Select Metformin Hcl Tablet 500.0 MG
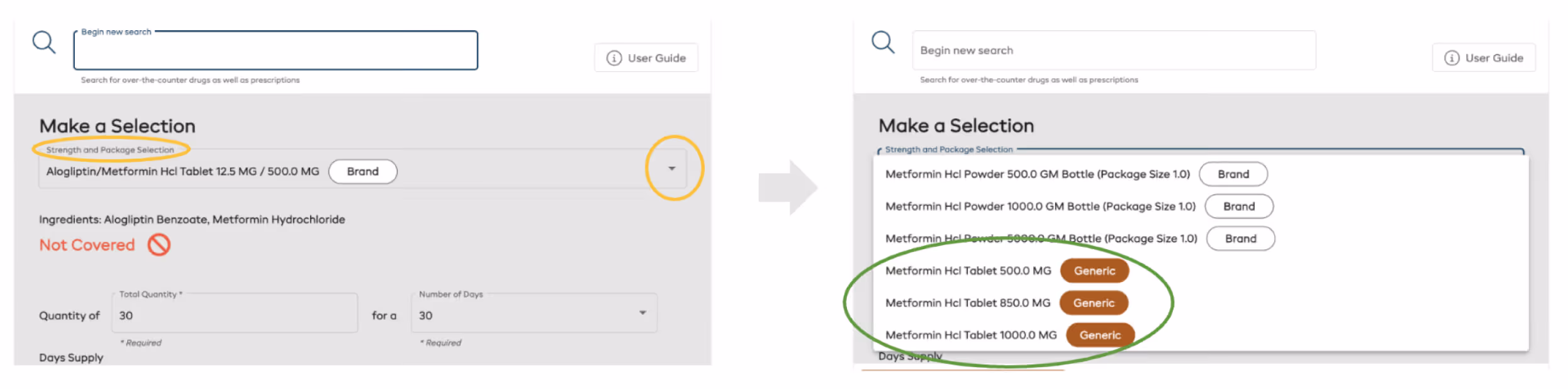This screenshot has width=1568, height=389. click(968, 270)
